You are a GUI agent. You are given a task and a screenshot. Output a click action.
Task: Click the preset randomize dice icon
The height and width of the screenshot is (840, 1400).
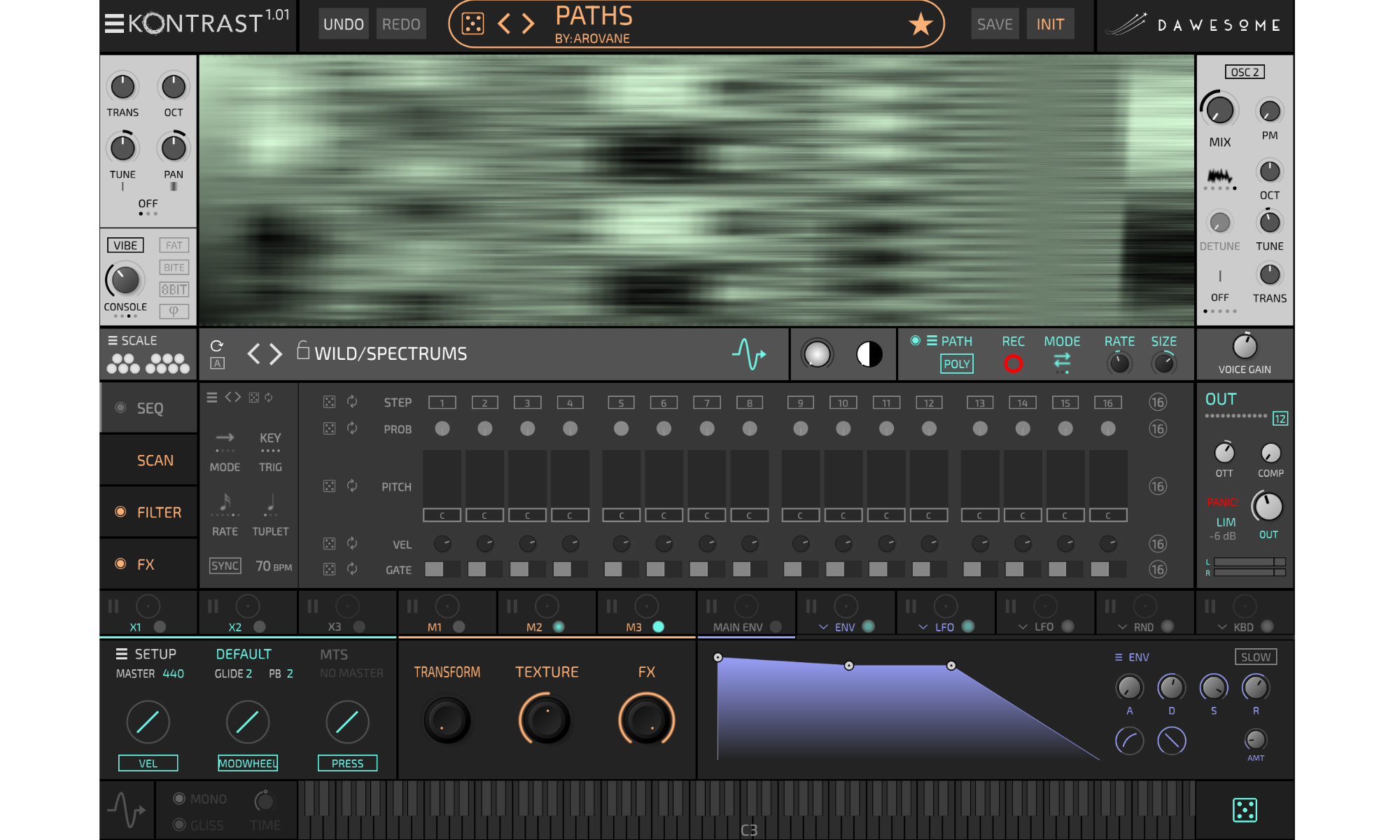pyautogui.click(x=472, y=24)
